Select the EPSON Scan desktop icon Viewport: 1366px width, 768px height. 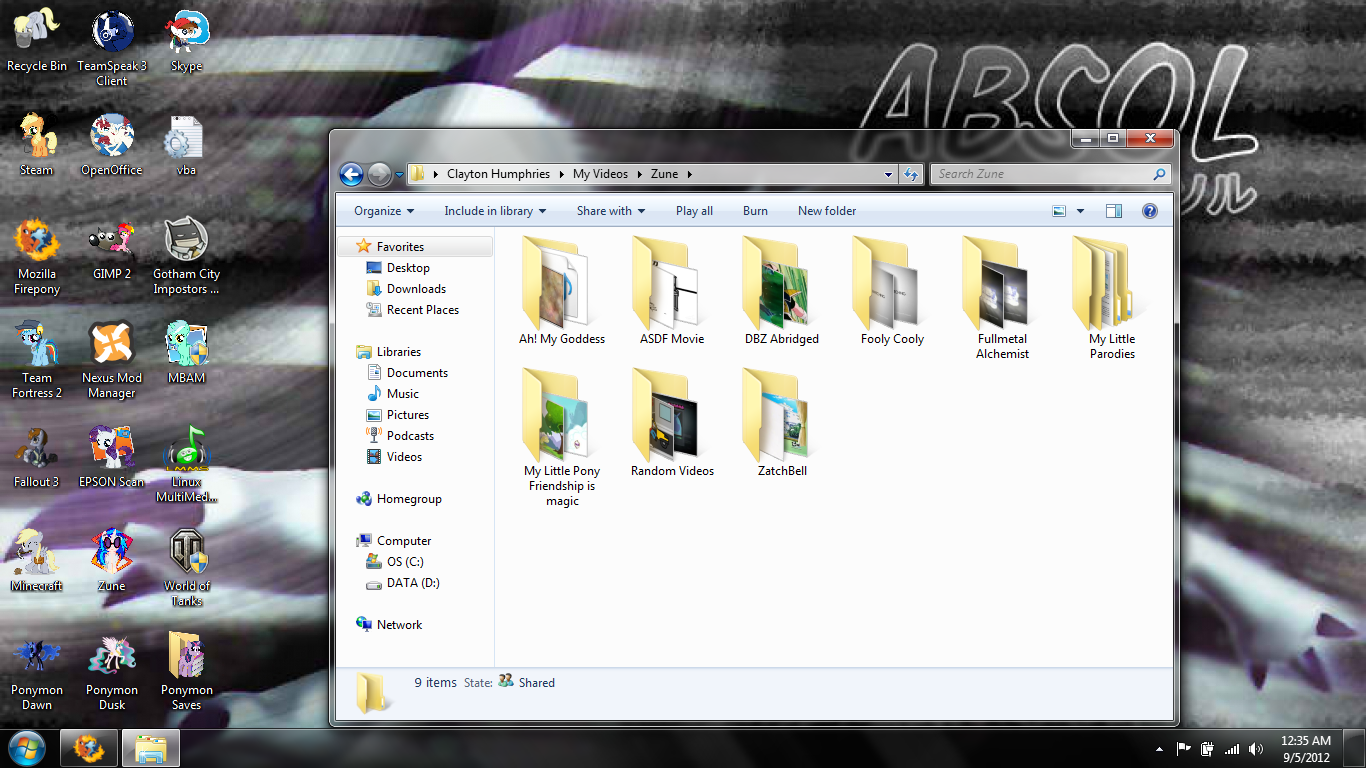[112, 456]
